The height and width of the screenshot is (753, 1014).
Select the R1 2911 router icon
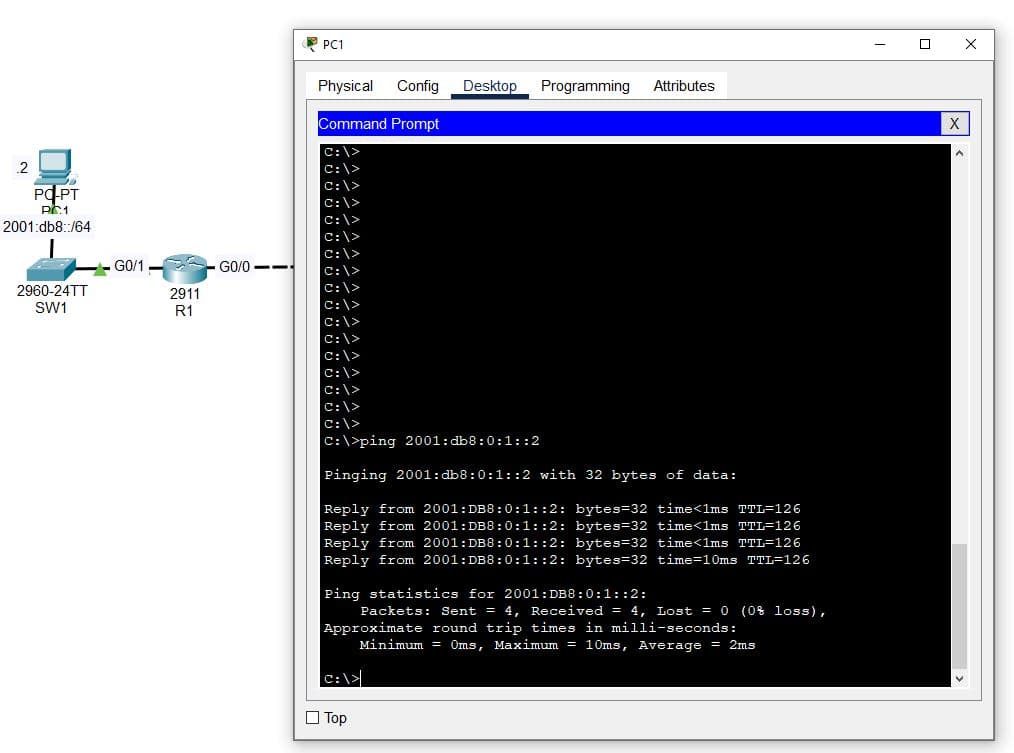(183, 267)
